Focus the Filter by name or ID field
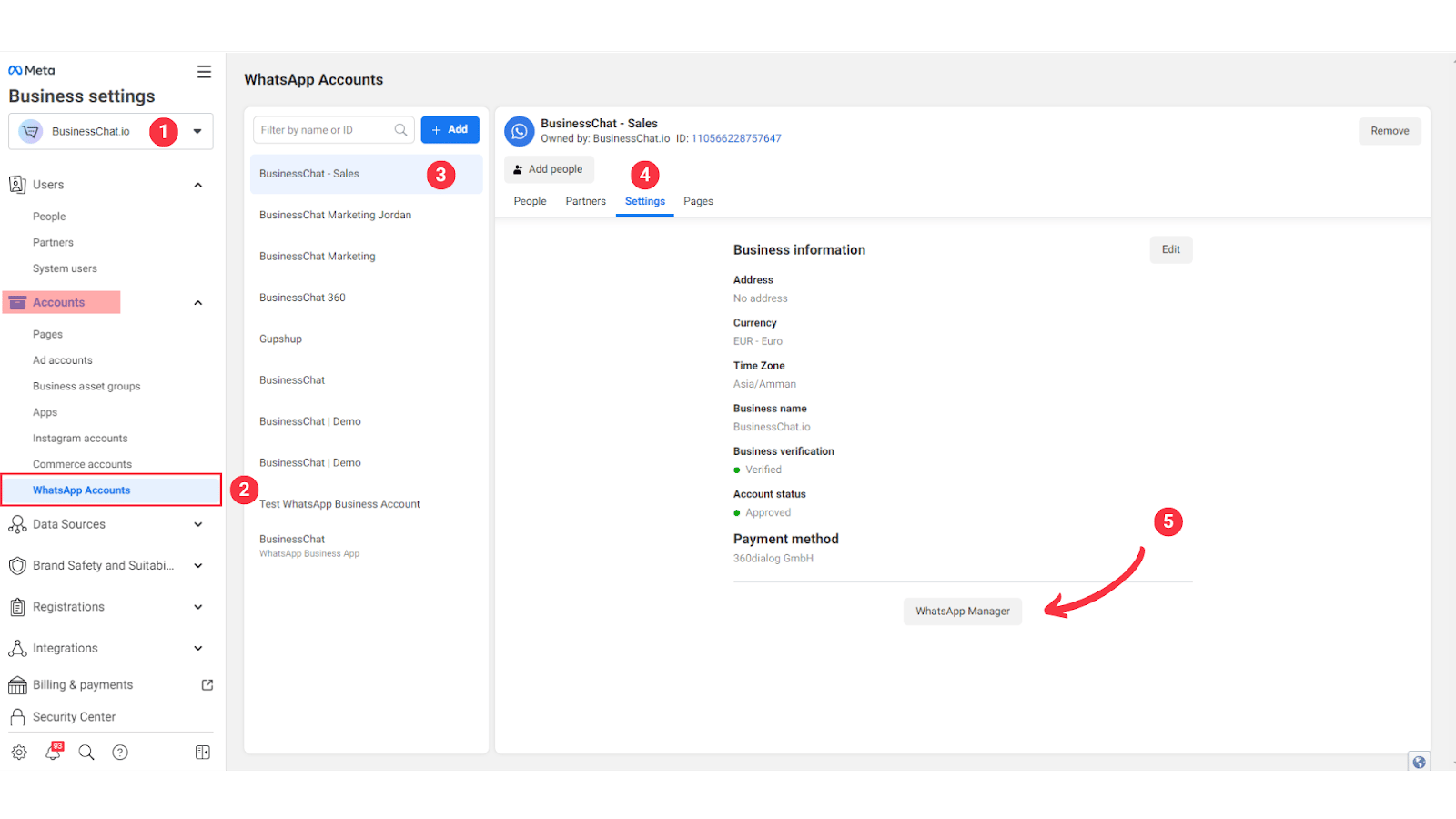Viewport: 1456px width, 819px height. click(334, 130)
